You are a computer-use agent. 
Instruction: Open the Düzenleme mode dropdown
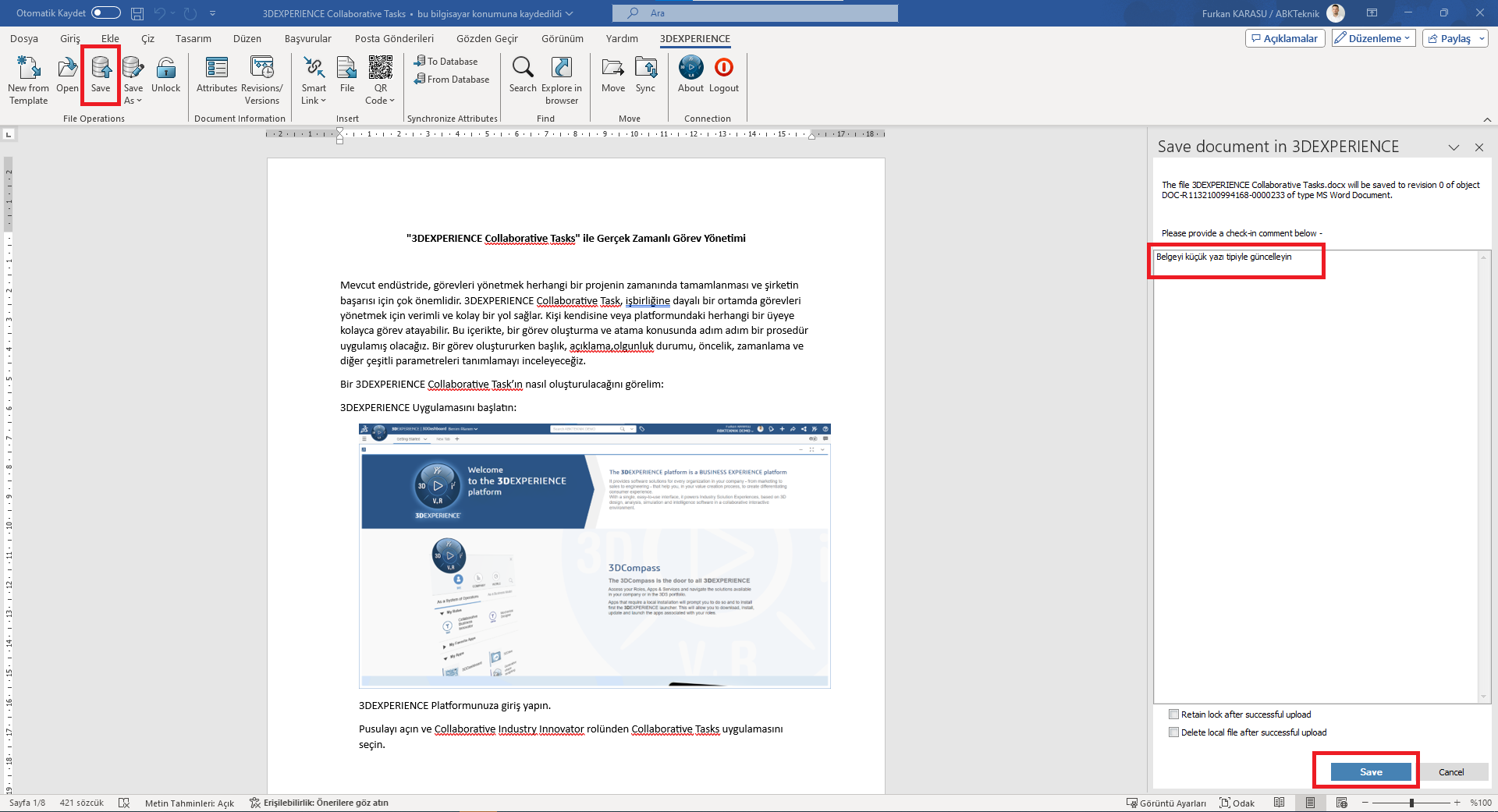1373,38
